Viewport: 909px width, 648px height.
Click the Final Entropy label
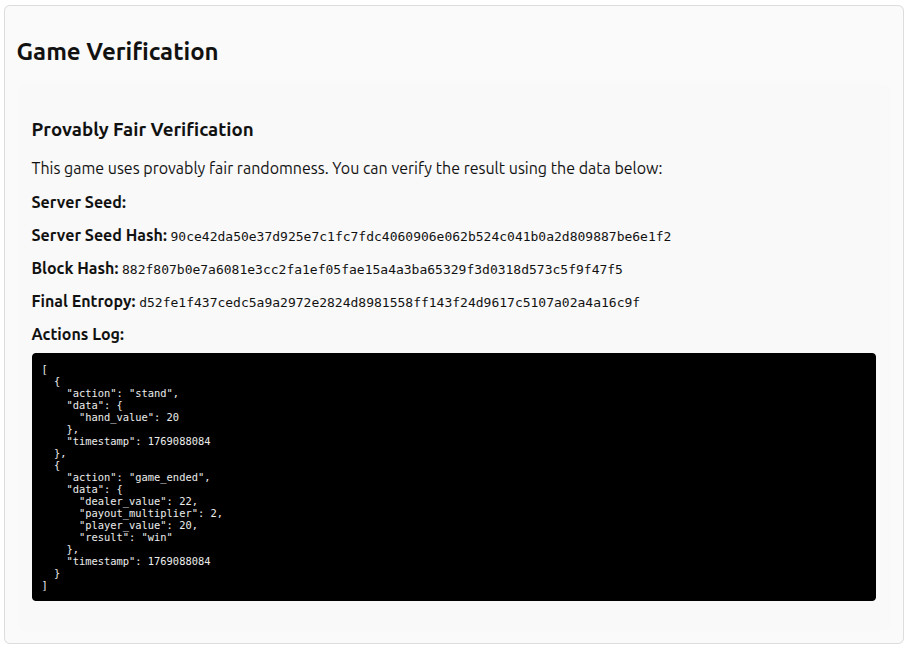pos(83,301)
